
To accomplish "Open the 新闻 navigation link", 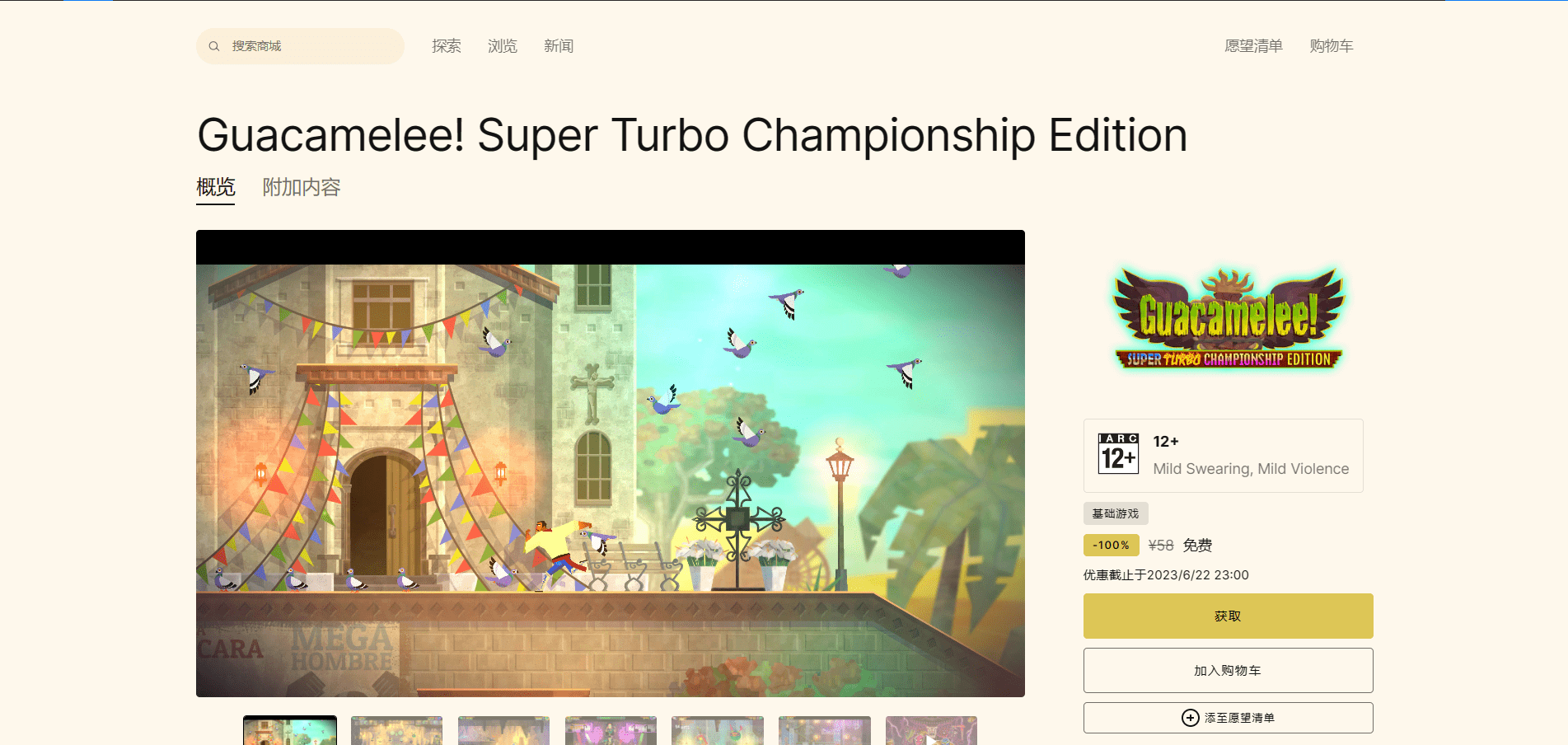I will [559, 46].
